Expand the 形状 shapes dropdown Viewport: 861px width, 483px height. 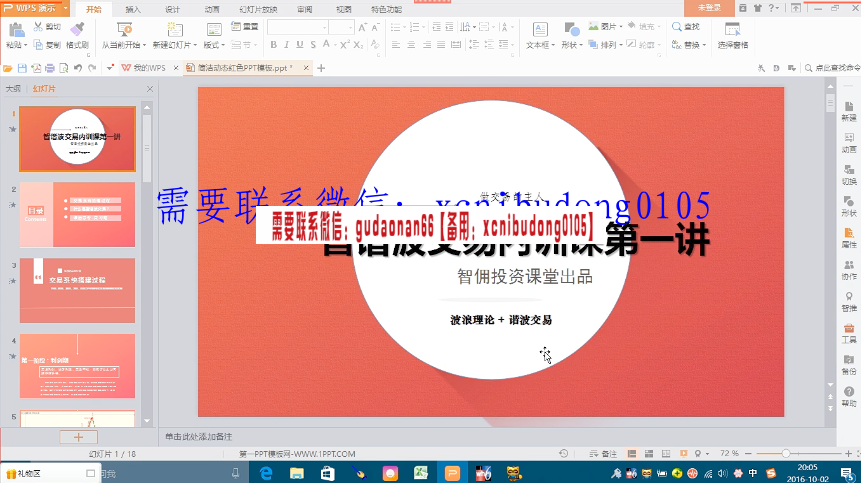tap(572, 44)
